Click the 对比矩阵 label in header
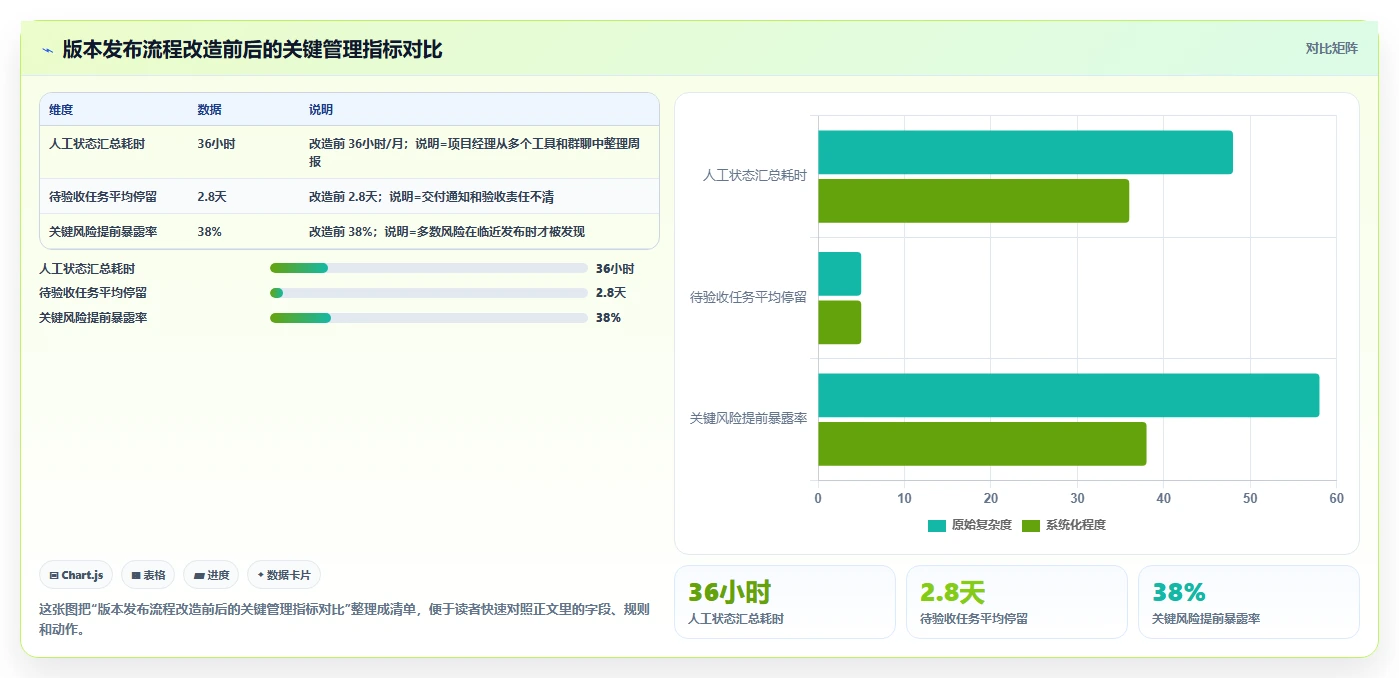The image size is (1399, 678). point(1332,48)
